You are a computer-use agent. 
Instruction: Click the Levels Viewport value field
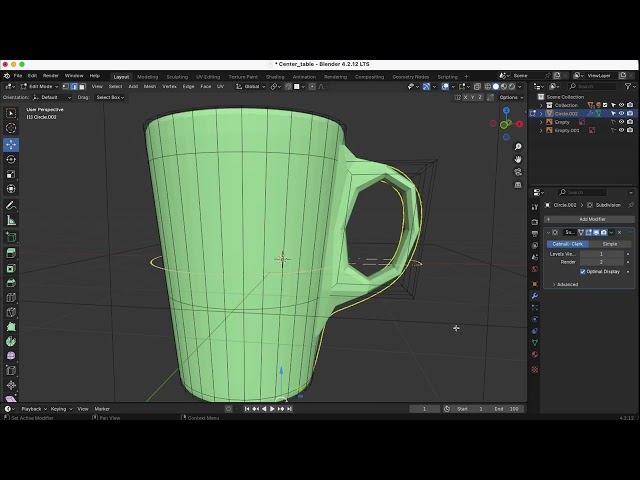(602, 254)
